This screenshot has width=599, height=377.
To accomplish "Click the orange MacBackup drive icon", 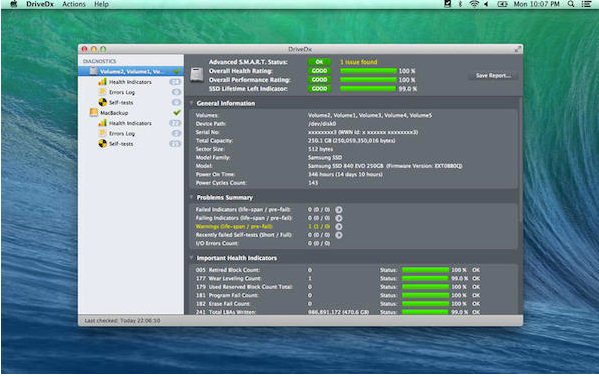I will (94, 113).
